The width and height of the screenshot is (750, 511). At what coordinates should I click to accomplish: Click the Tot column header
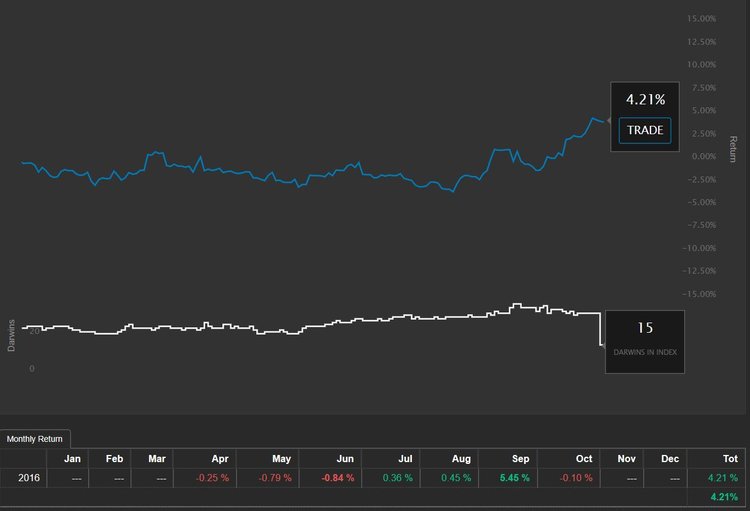(730, 458)
